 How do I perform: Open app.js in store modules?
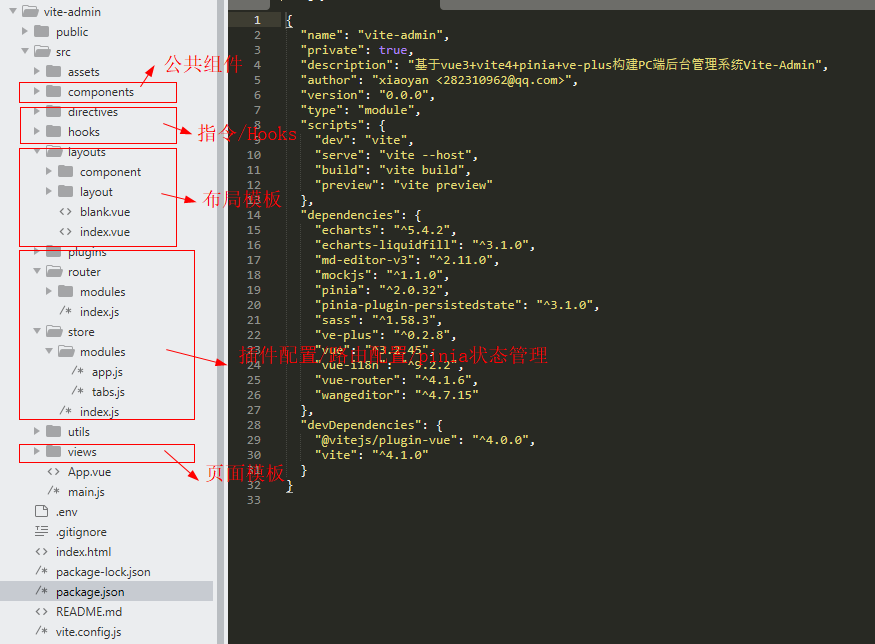(x=107, y=372)
